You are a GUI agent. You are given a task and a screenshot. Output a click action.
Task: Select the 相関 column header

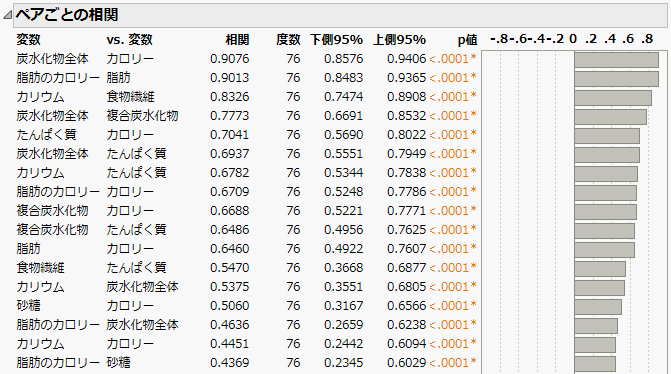[237, 39]
